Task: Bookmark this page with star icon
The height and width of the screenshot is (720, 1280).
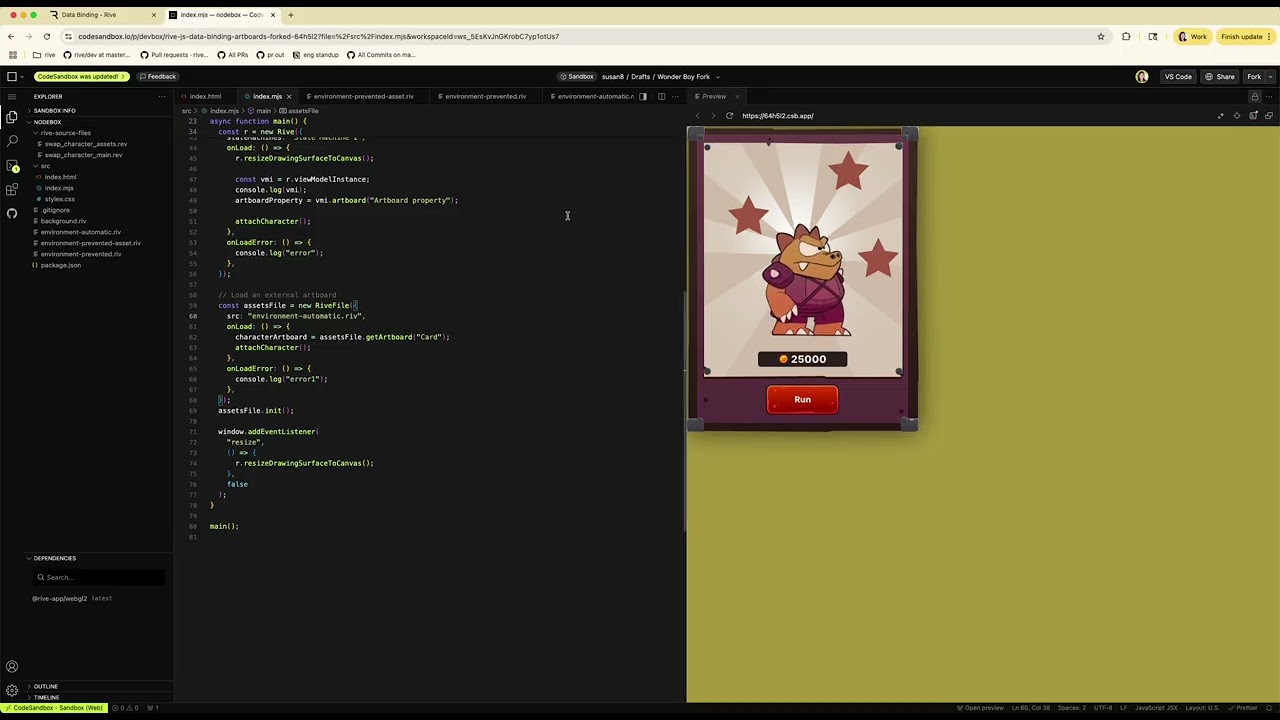Action: coord(1101,37)
